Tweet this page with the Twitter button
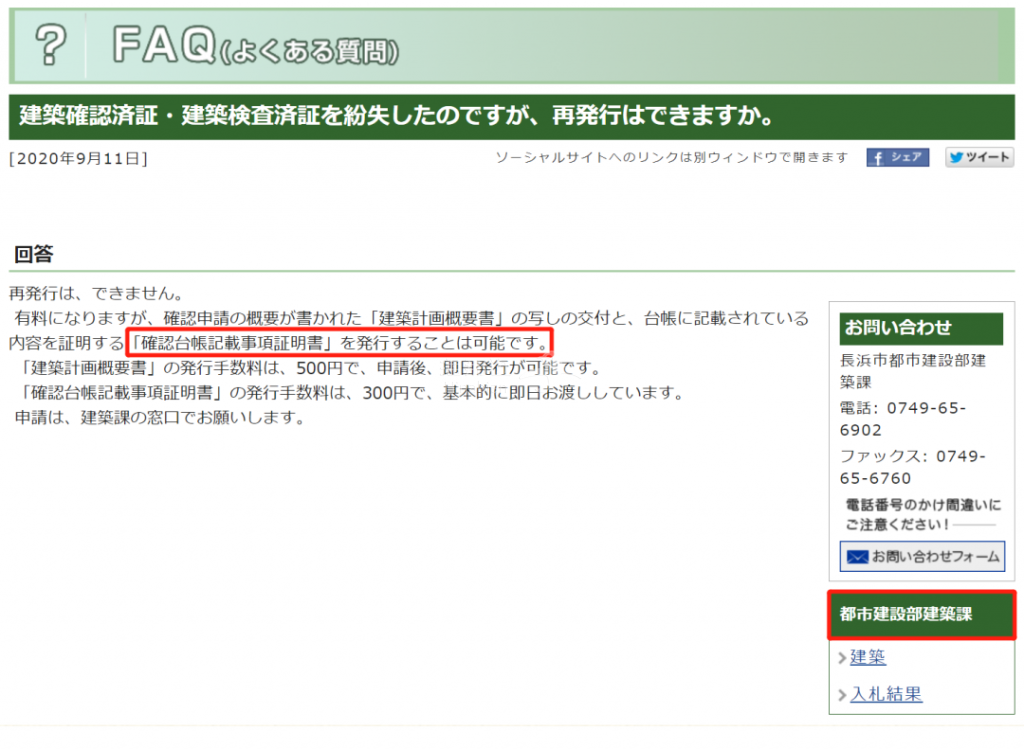The image size is (1024, 749). click(x=979, y=157)
